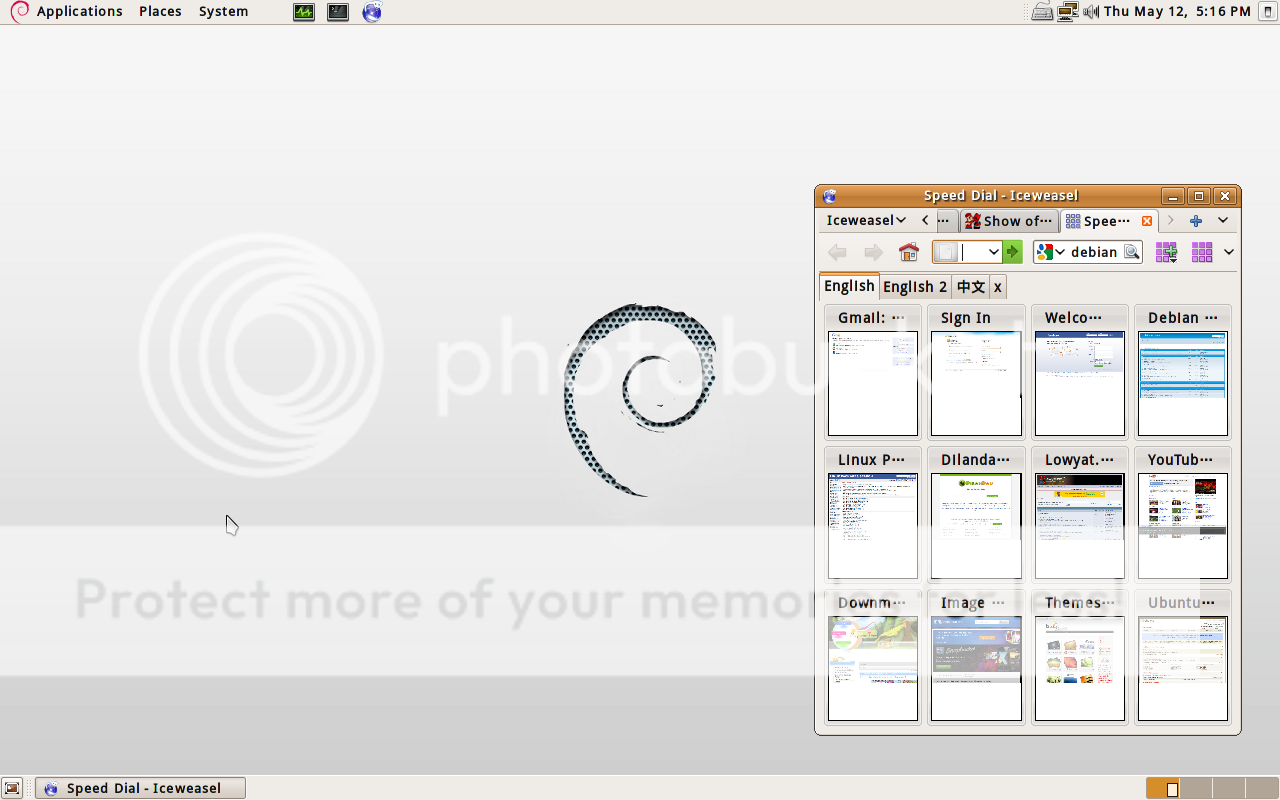Viewport: 1280px width, 800px height.
Task: Click the Speed Dial - Iceweasel taskbar button
Action: pyautogui.click(x=141, y=788)
